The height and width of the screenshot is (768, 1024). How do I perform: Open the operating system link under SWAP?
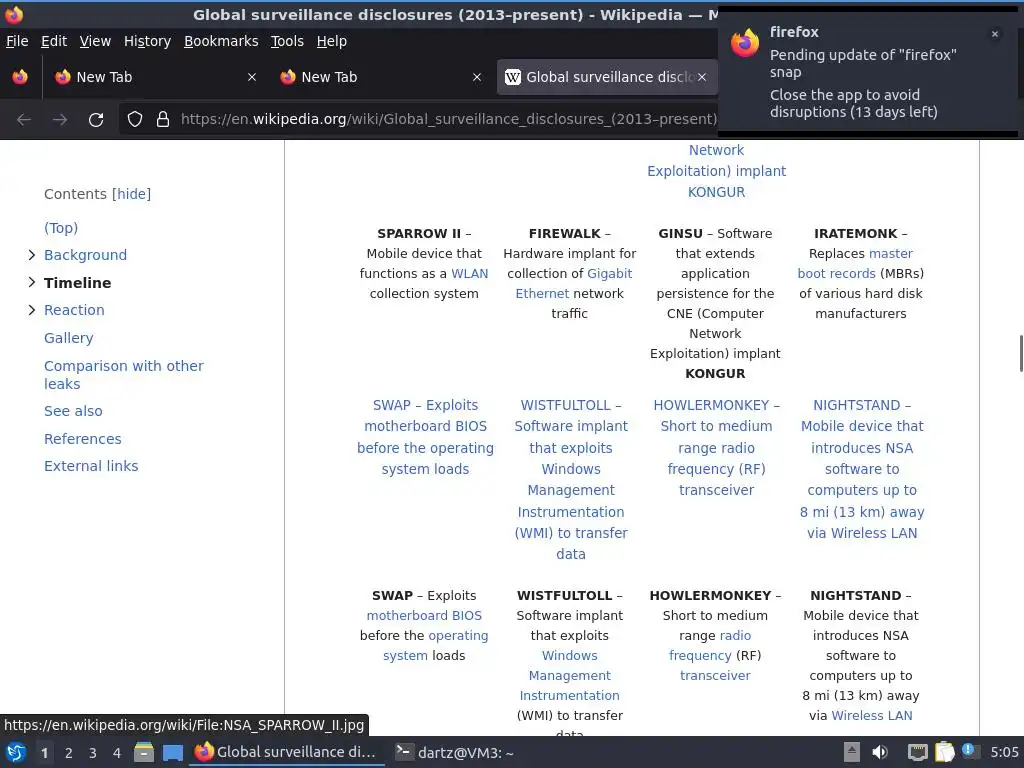coord(436,645)
